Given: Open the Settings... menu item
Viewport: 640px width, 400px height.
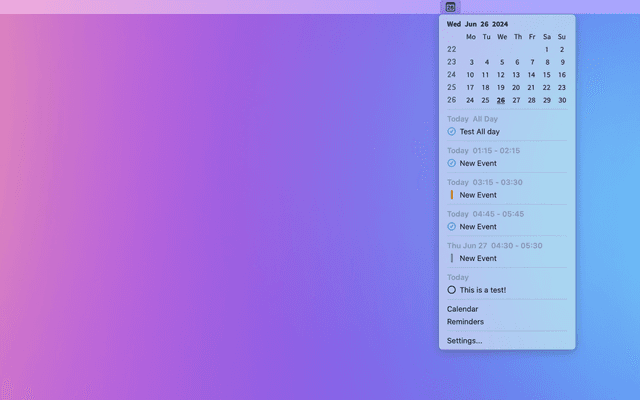Looking at the screenshot, I should [x=464, y=341].
